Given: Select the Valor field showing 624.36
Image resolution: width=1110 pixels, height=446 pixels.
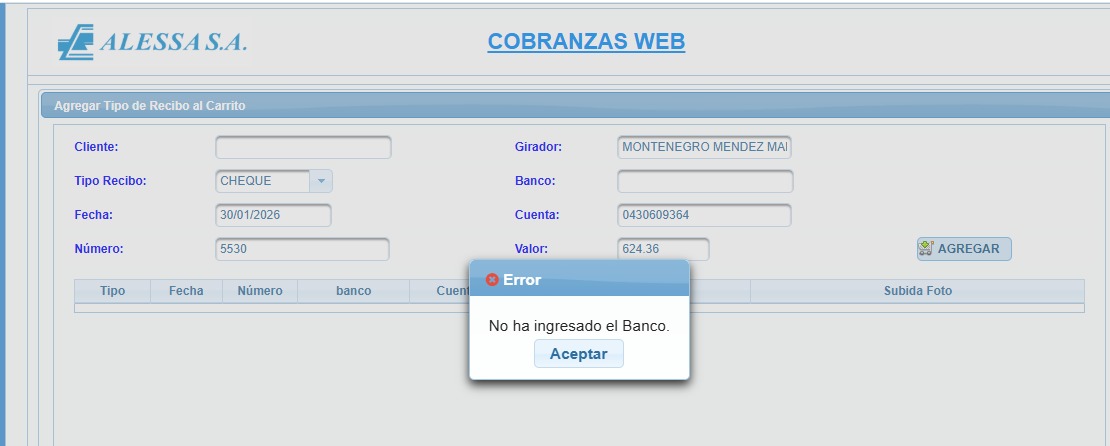Looking at the screenshot, I should (x=663, y=249).
